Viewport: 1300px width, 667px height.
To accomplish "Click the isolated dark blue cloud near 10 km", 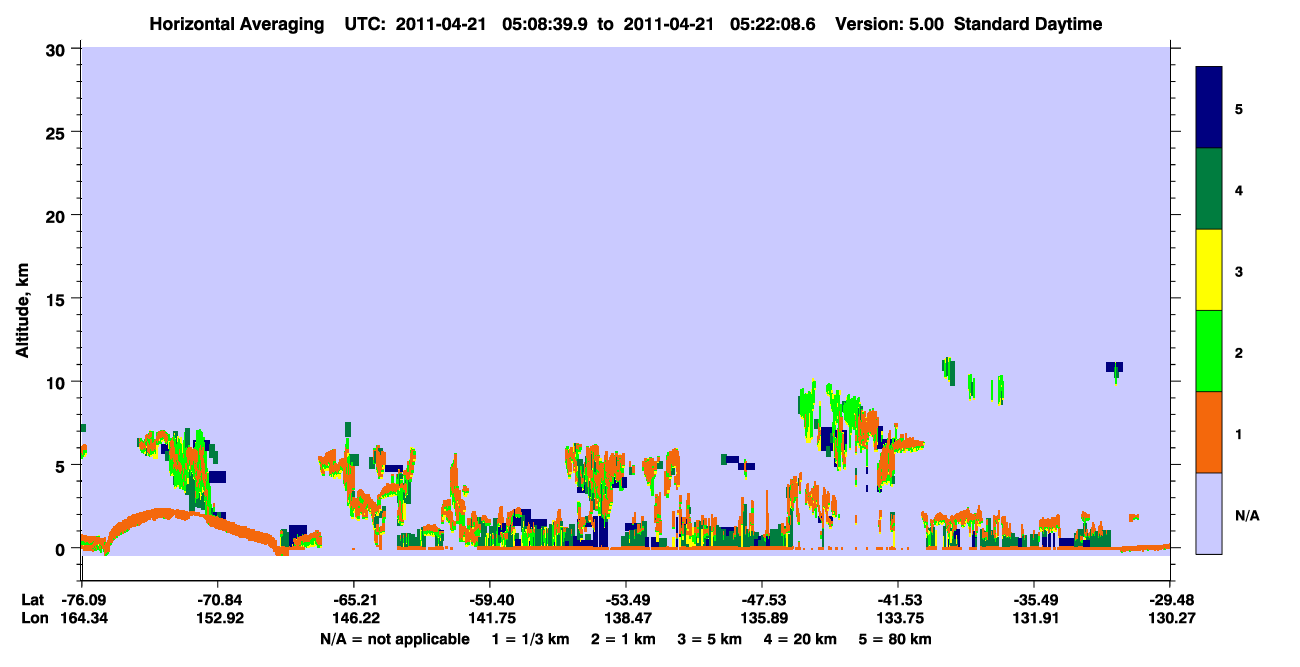I will 1114,367.
